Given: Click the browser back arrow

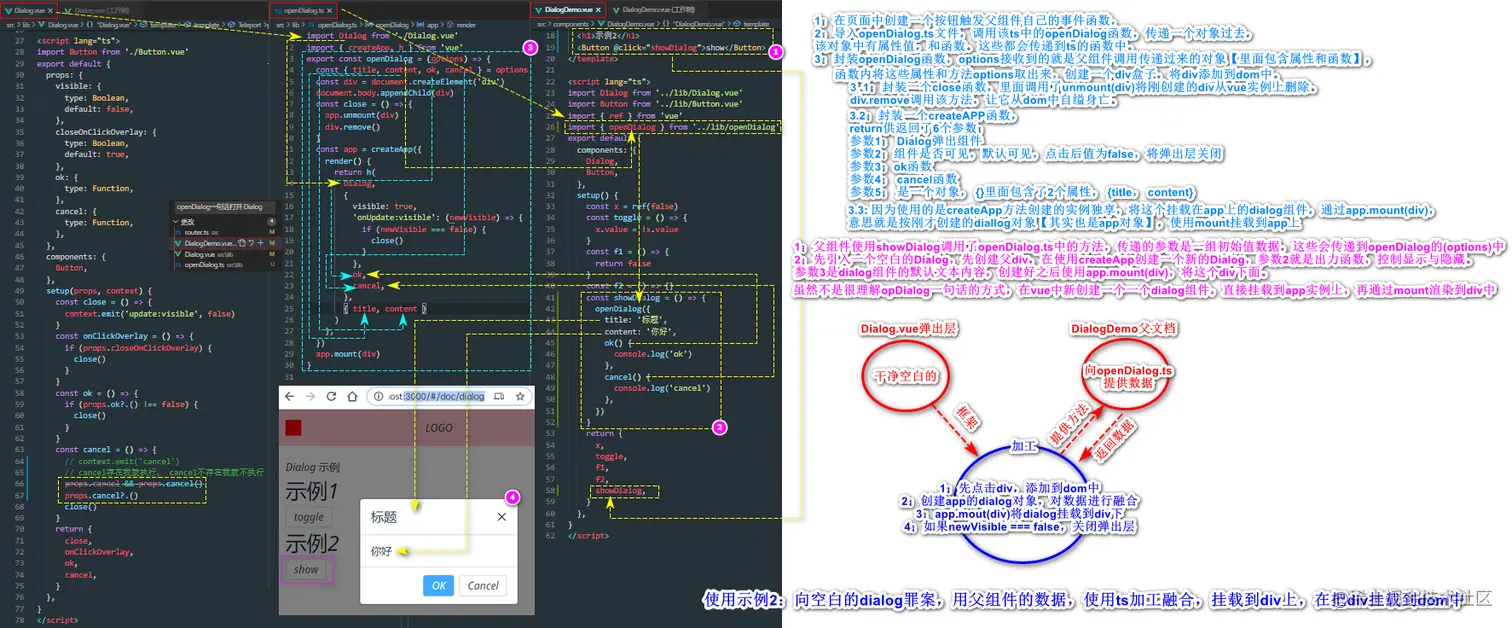Looking at the screenshot, I should pyautogui.click(x=289, y=397).
